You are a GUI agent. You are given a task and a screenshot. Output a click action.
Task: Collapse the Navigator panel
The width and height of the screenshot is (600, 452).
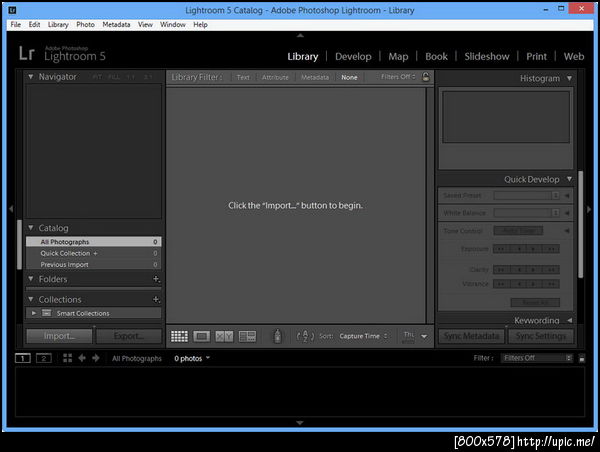[x=31, y=77]
